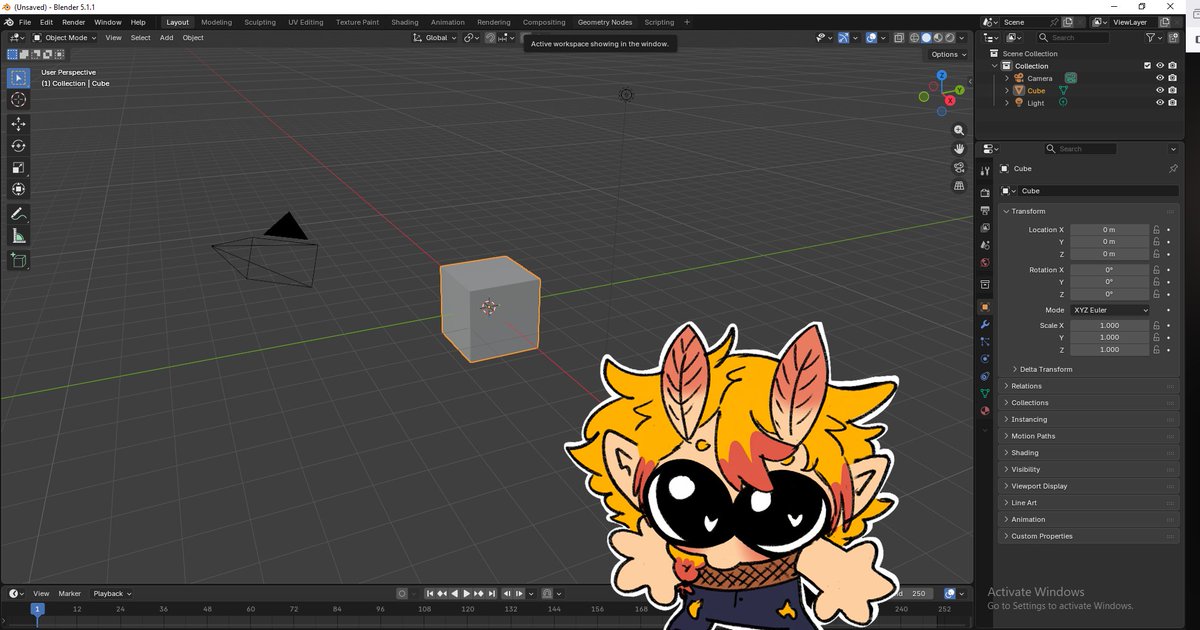Select the Measure tool
The image size is (1200, 630).
(18, 236)
